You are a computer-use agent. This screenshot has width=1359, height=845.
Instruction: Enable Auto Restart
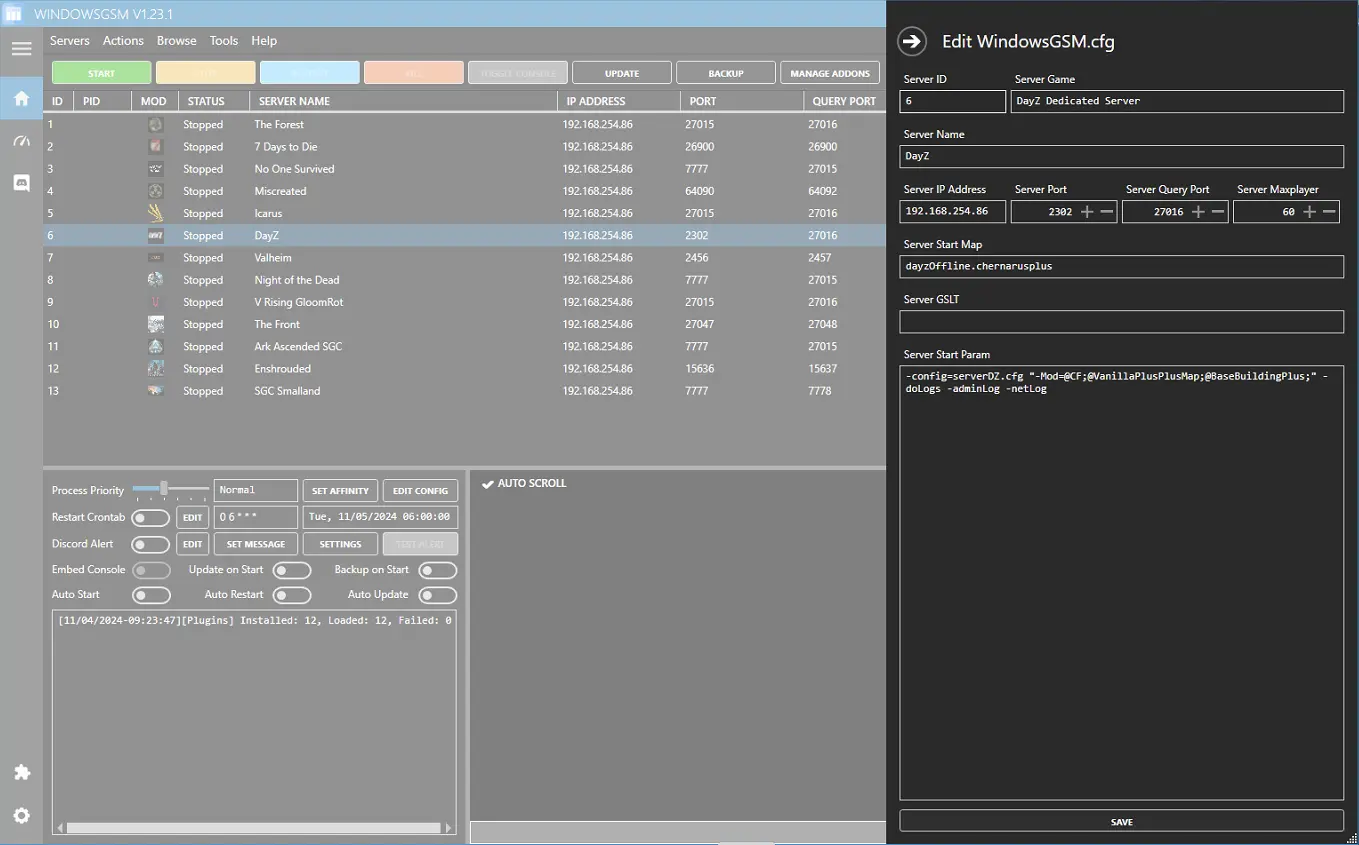(x=292, y=595)
